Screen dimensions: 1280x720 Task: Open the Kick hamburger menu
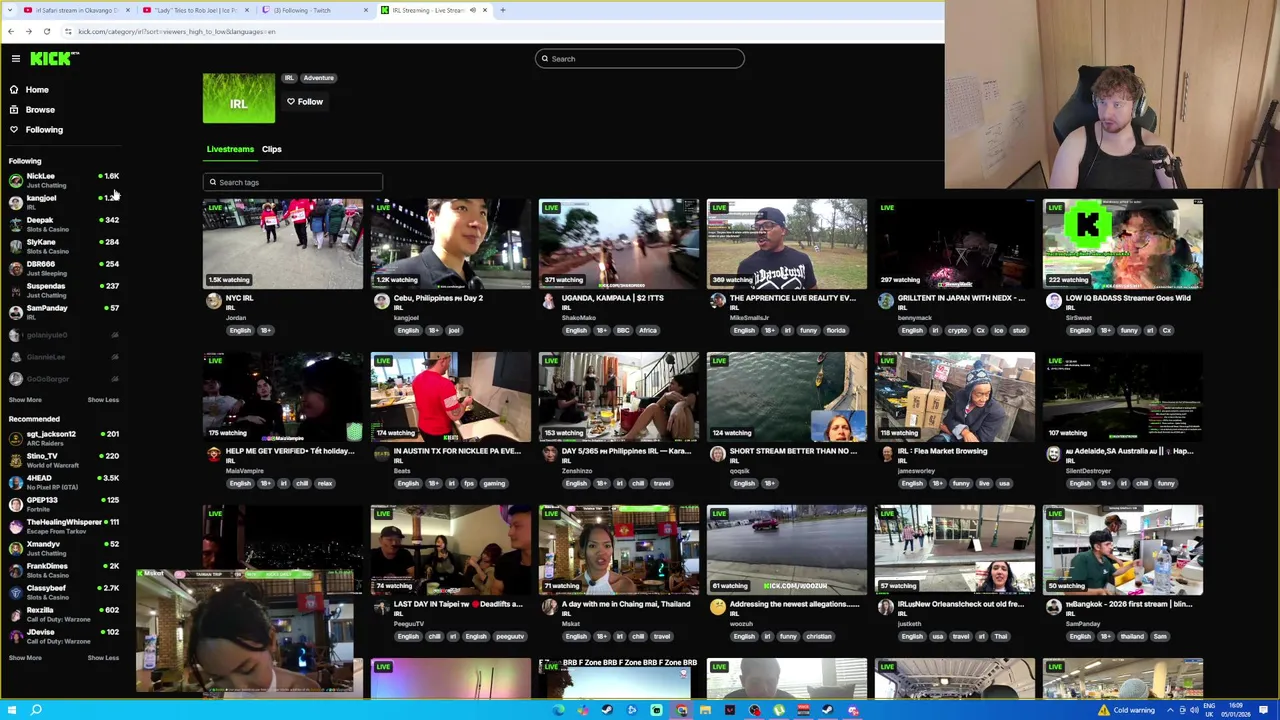pyautogui.click(x=15, y=59)
